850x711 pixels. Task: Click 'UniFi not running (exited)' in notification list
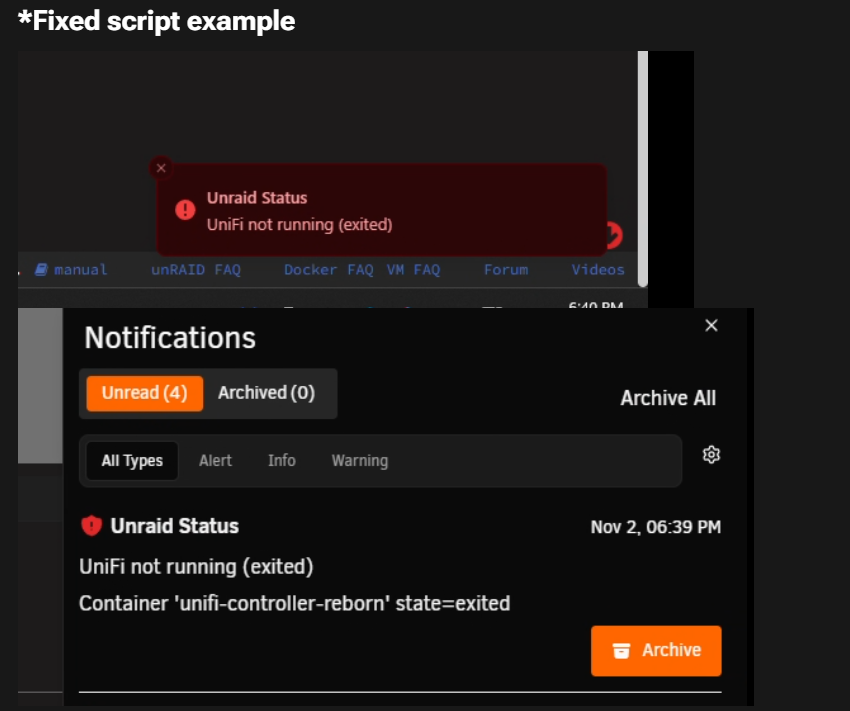coord(196,567)
